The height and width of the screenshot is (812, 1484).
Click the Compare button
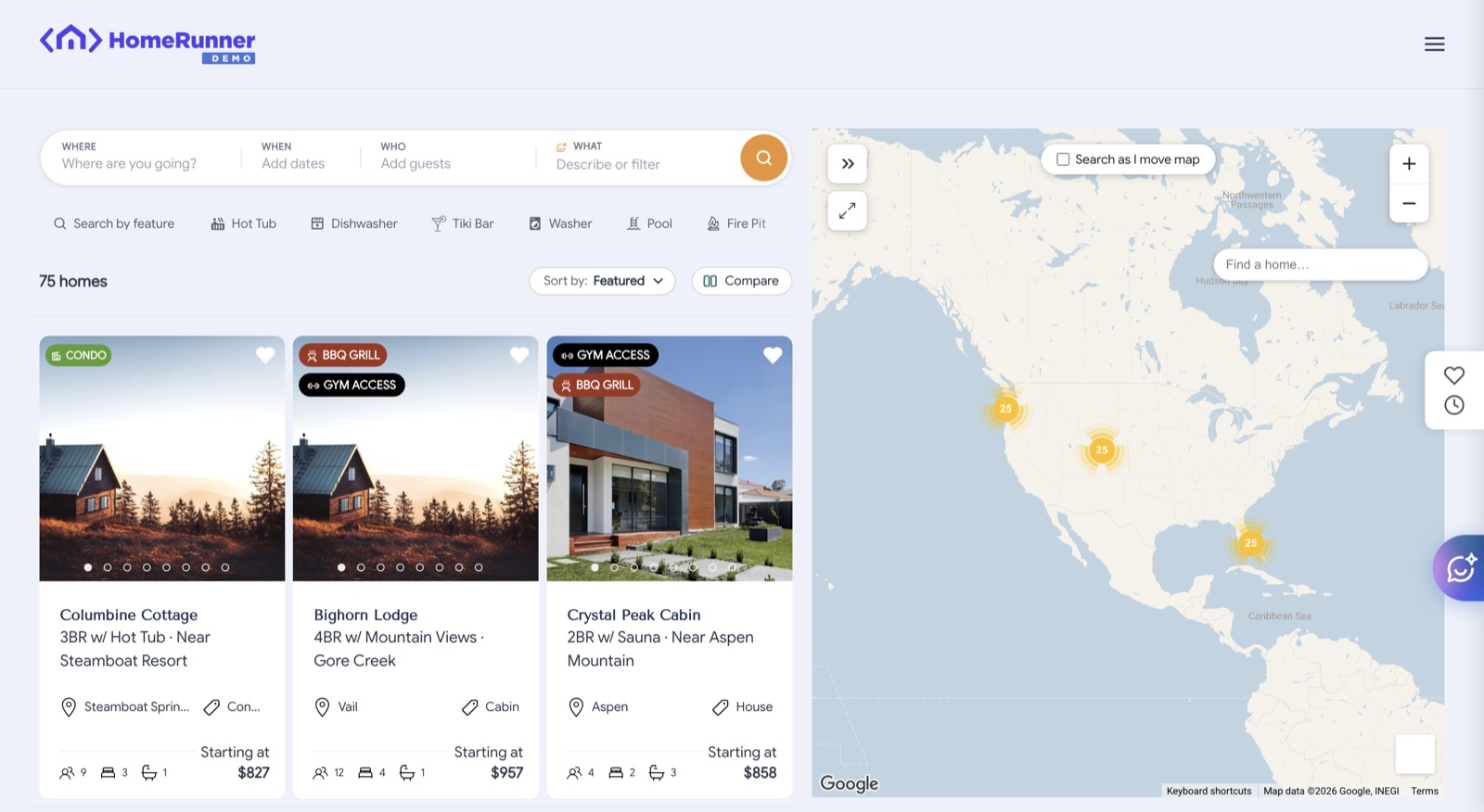pos(741,281)
